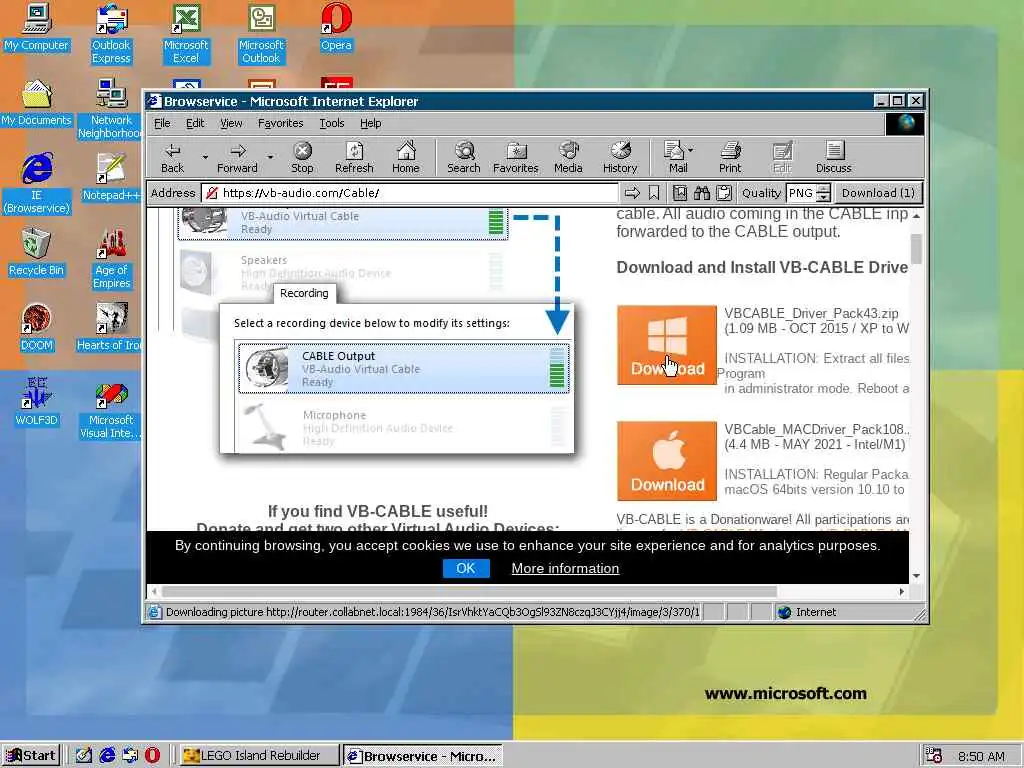Open the Edit menu
Screen dimensions: 1024x768
tap(195, 123)
